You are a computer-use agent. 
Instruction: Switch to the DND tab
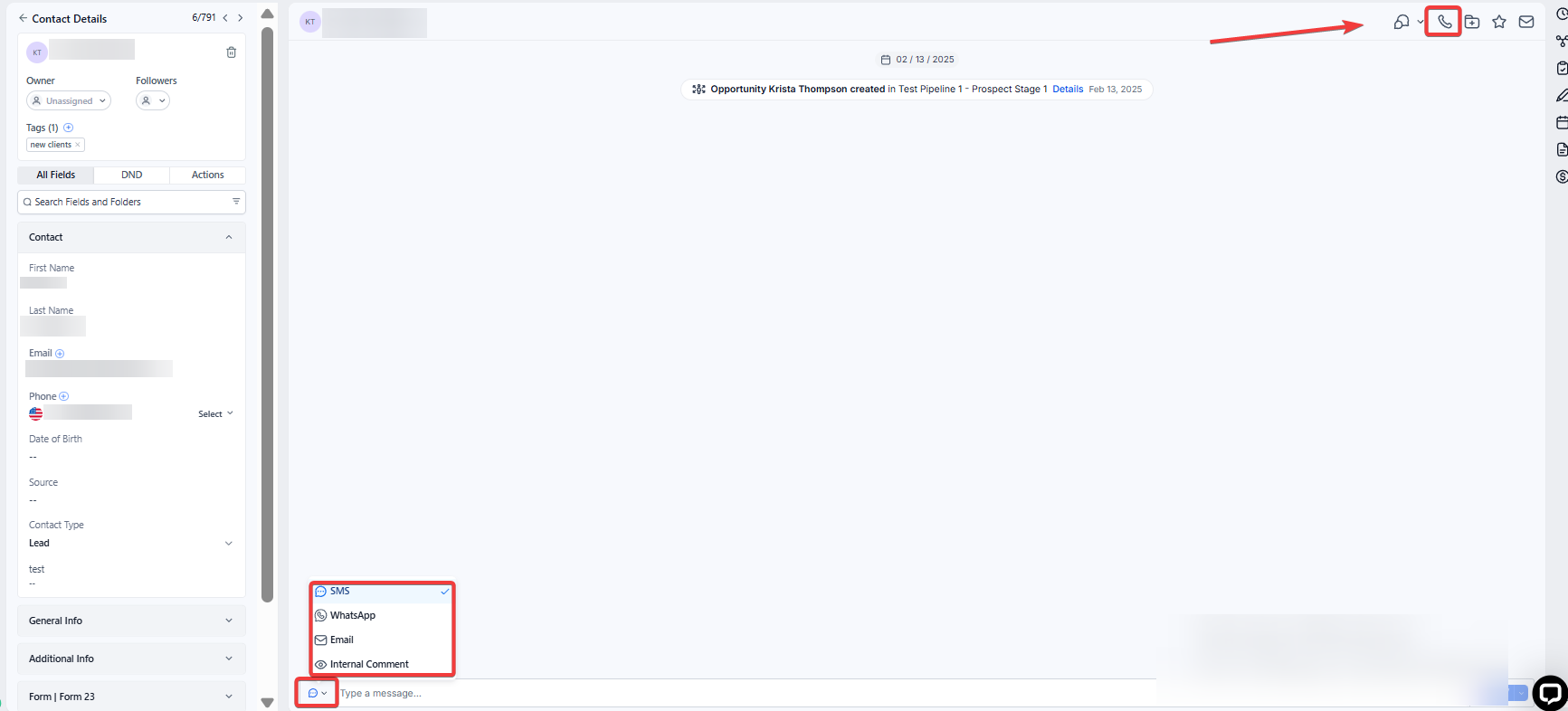click(132, 175)
